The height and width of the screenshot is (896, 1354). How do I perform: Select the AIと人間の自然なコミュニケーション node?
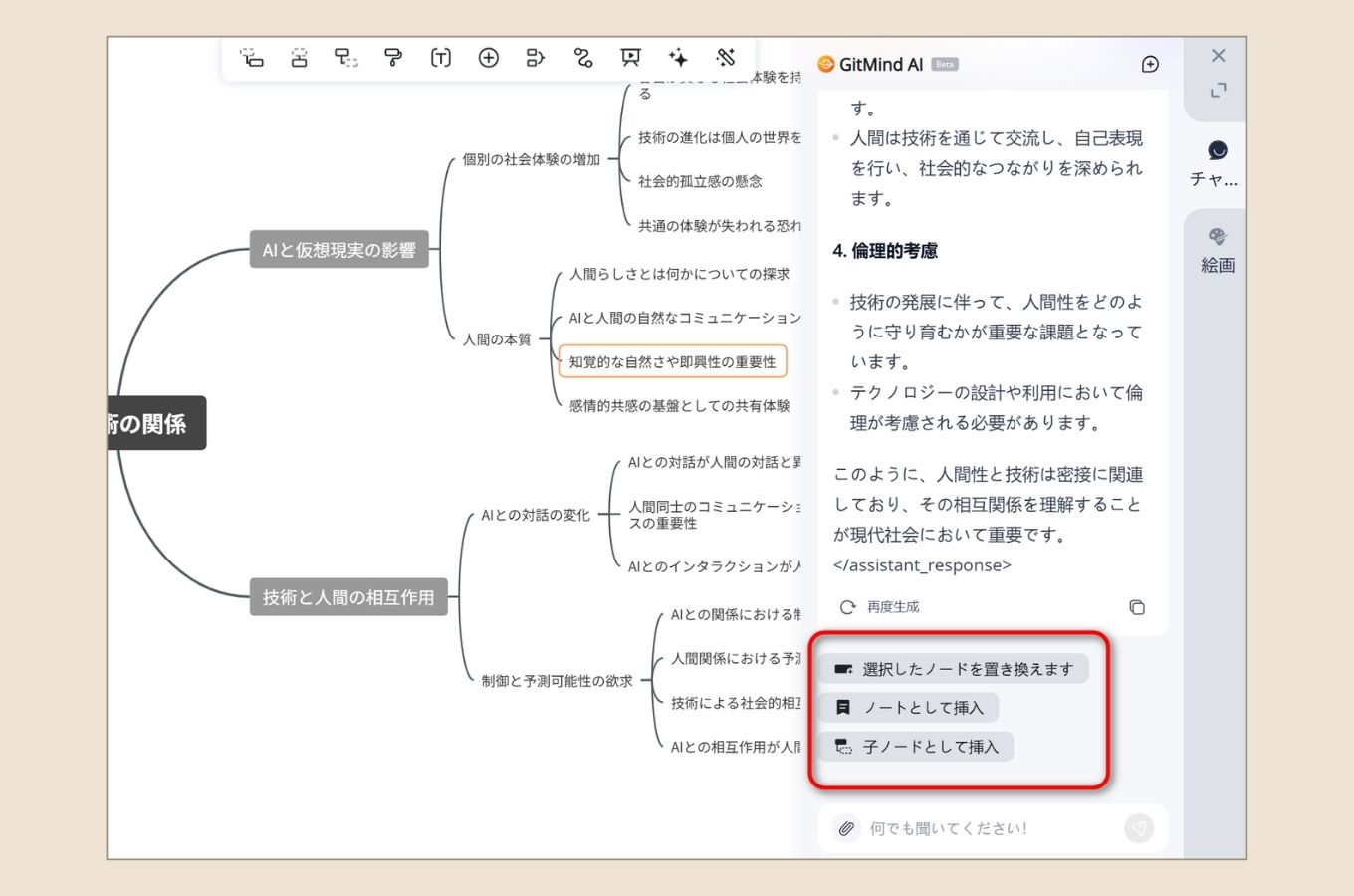(x=684, y=318)
